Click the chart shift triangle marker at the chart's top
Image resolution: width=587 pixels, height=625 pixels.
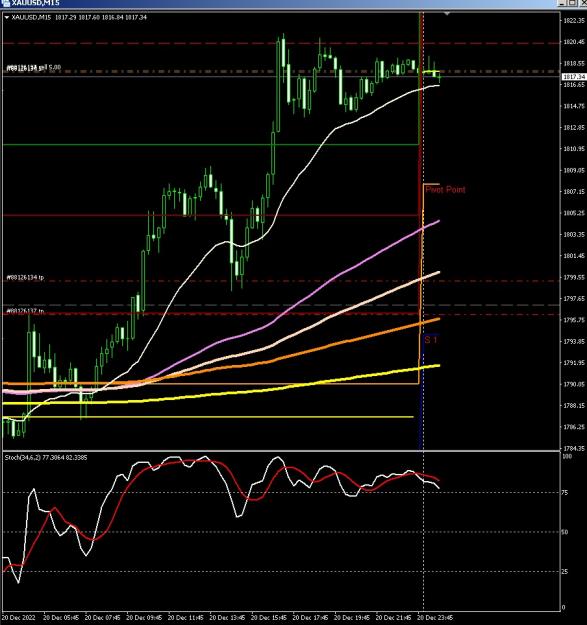pos(447,14)
